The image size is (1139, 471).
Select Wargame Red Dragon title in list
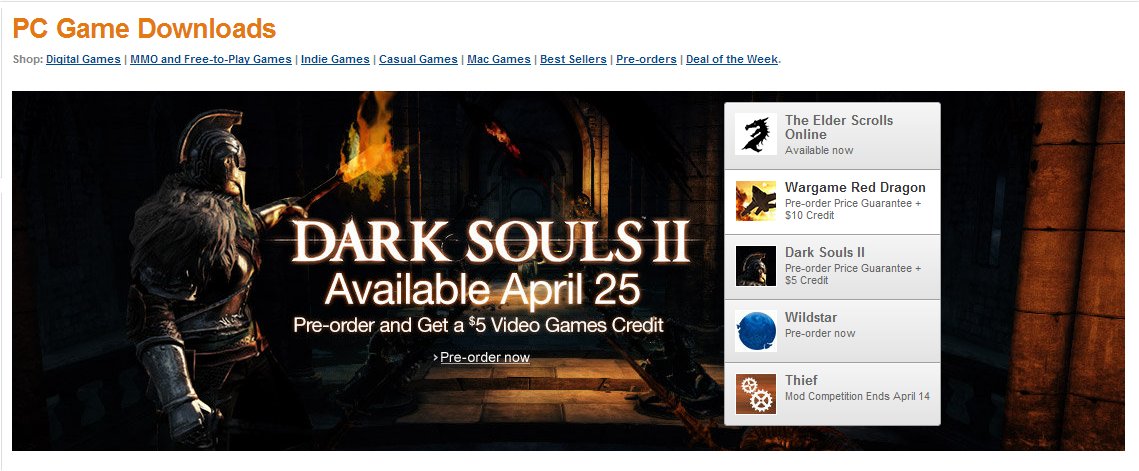coord(856,188)
